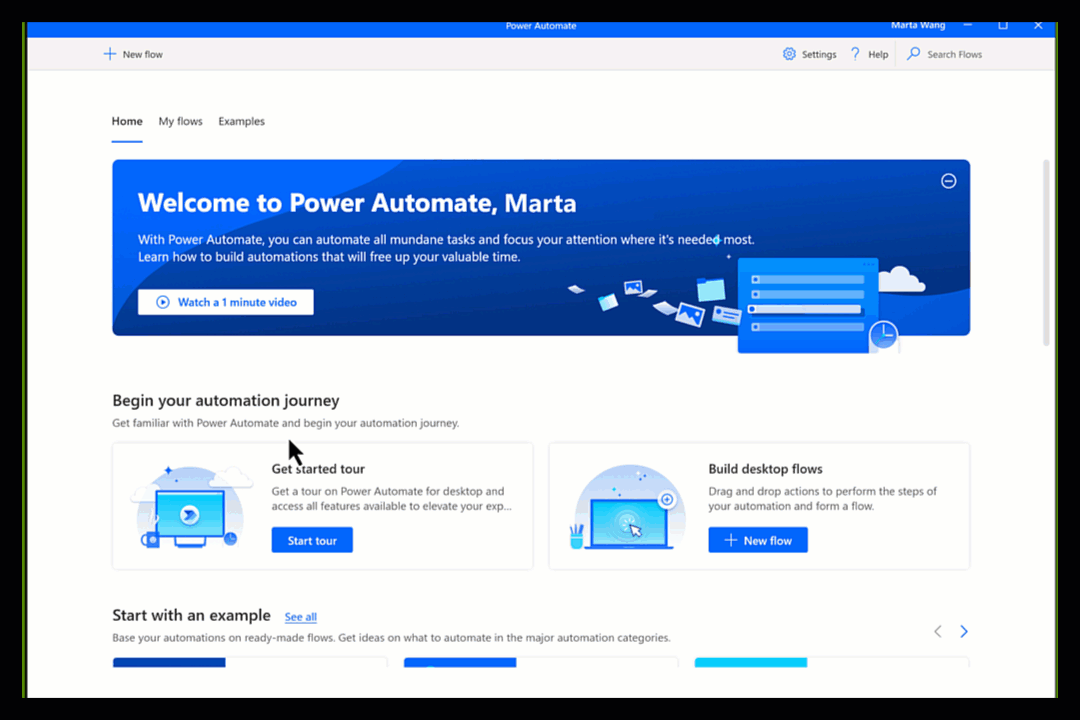Go to previous examples with left chevron
Screen dimensions: 1080x720
937,631
